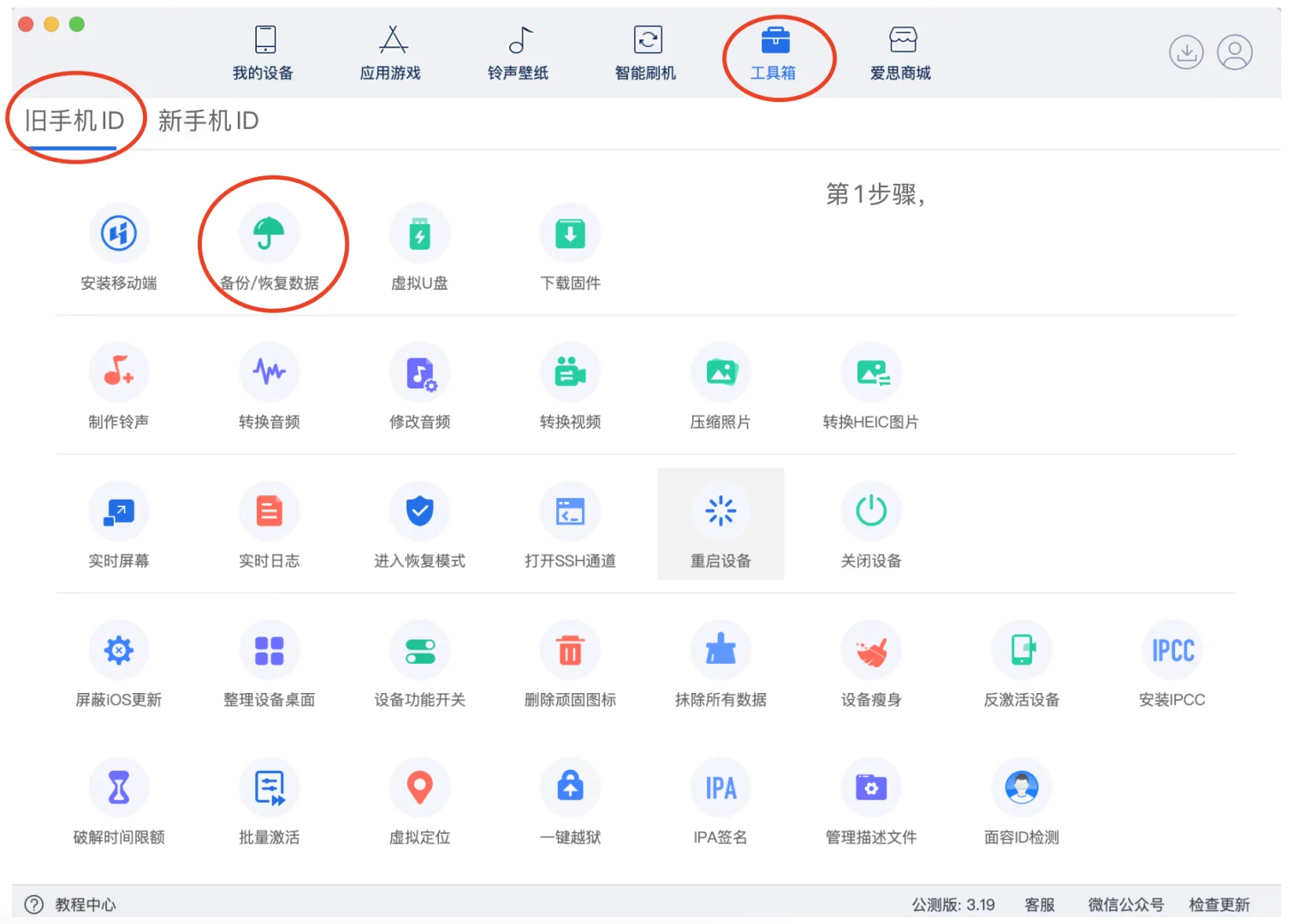Image resolution: width=1293 pixels, height=924 pixels.
Task: Switch to the 新手机 ID tab
Action: pyautogui.click(x=208, y=121)
